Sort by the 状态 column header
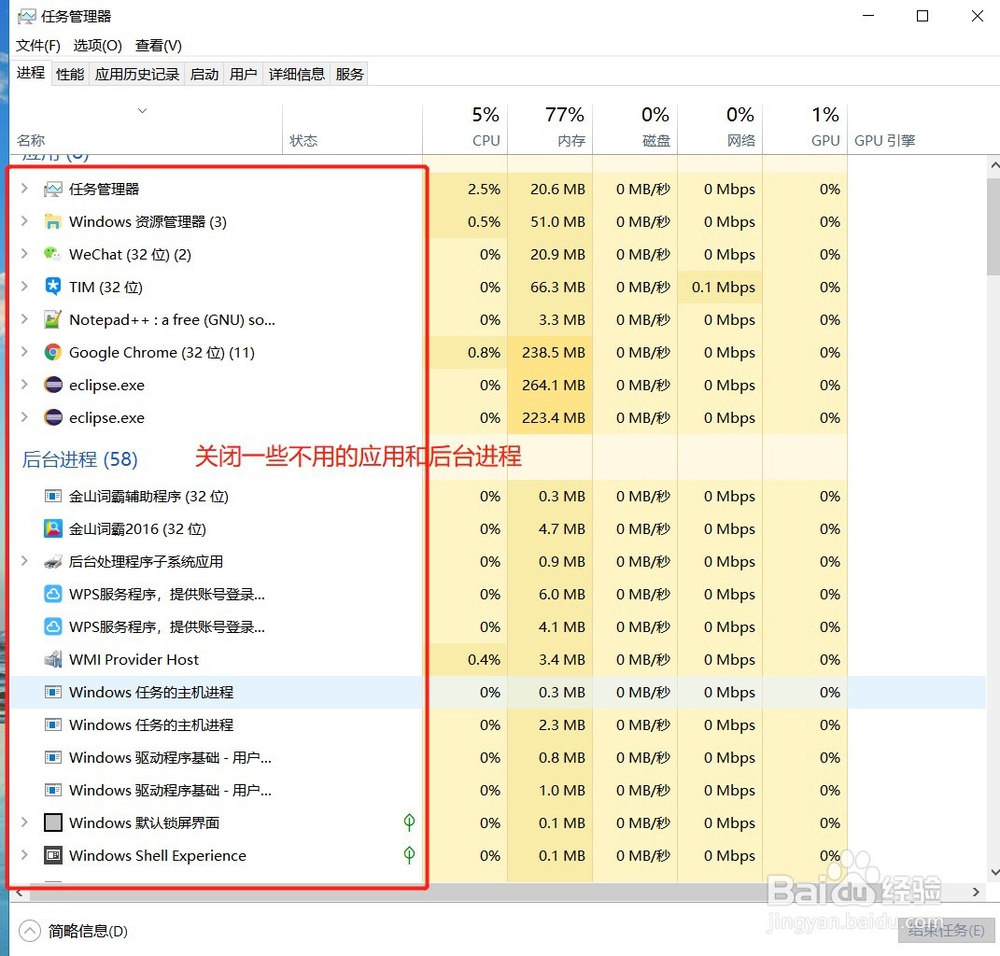The height and width of the screenshot is (956, 1000). point(352,128)
